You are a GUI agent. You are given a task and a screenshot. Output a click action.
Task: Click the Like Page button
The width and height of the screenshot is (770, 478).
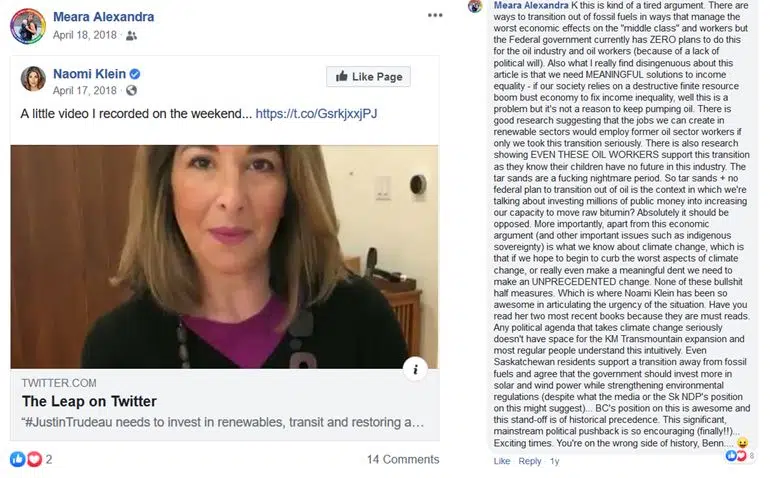coord(368,77)
